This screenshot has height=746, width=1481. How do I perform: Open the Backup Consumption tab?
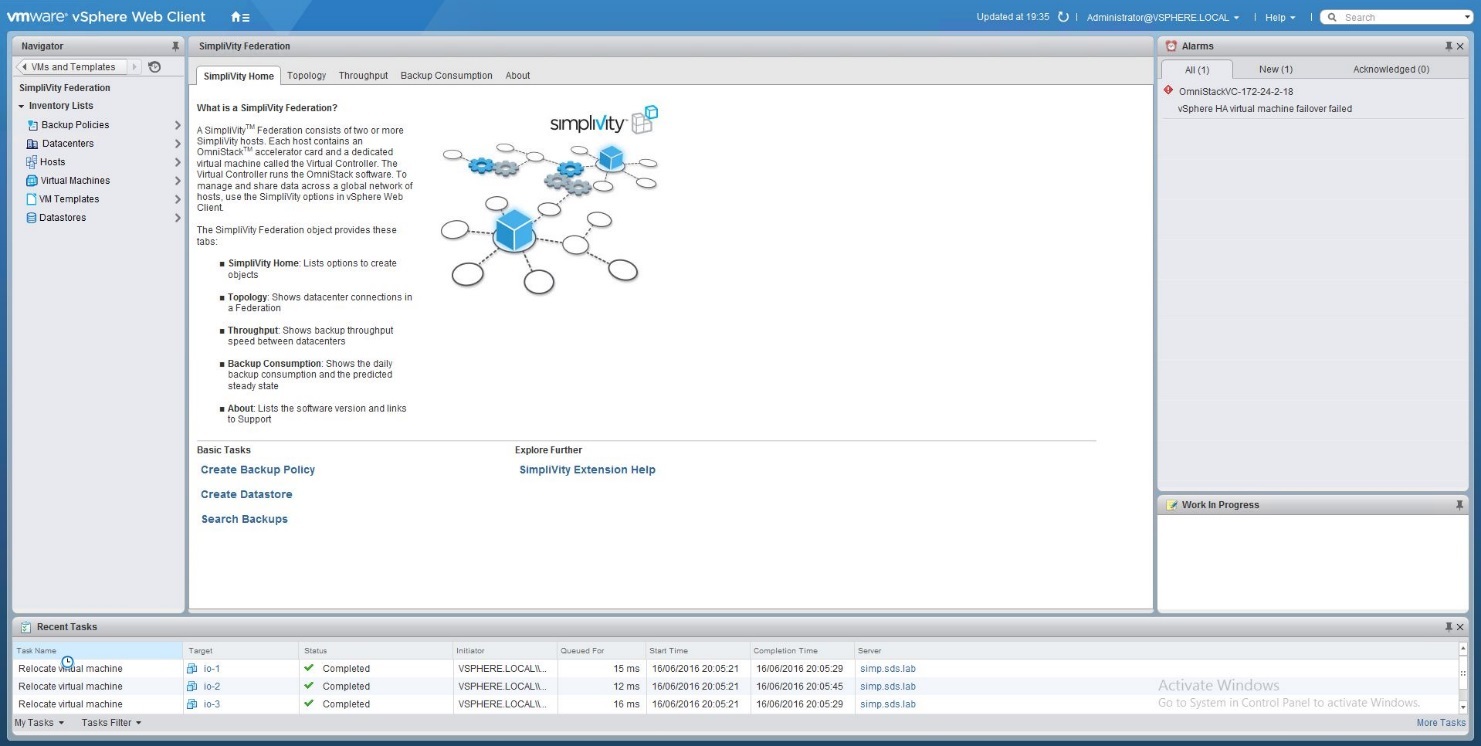[446, 76]
